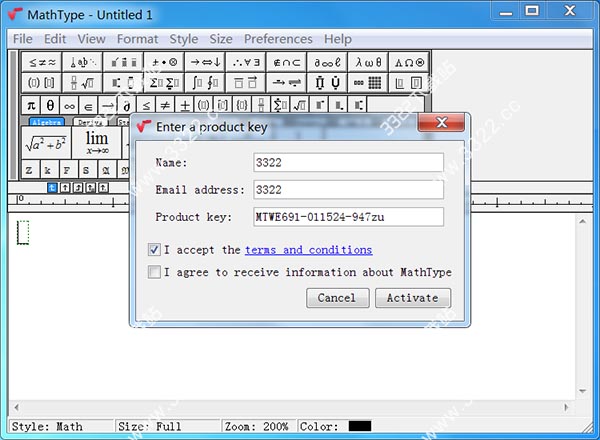Open the box templates palette

point(409,83)
